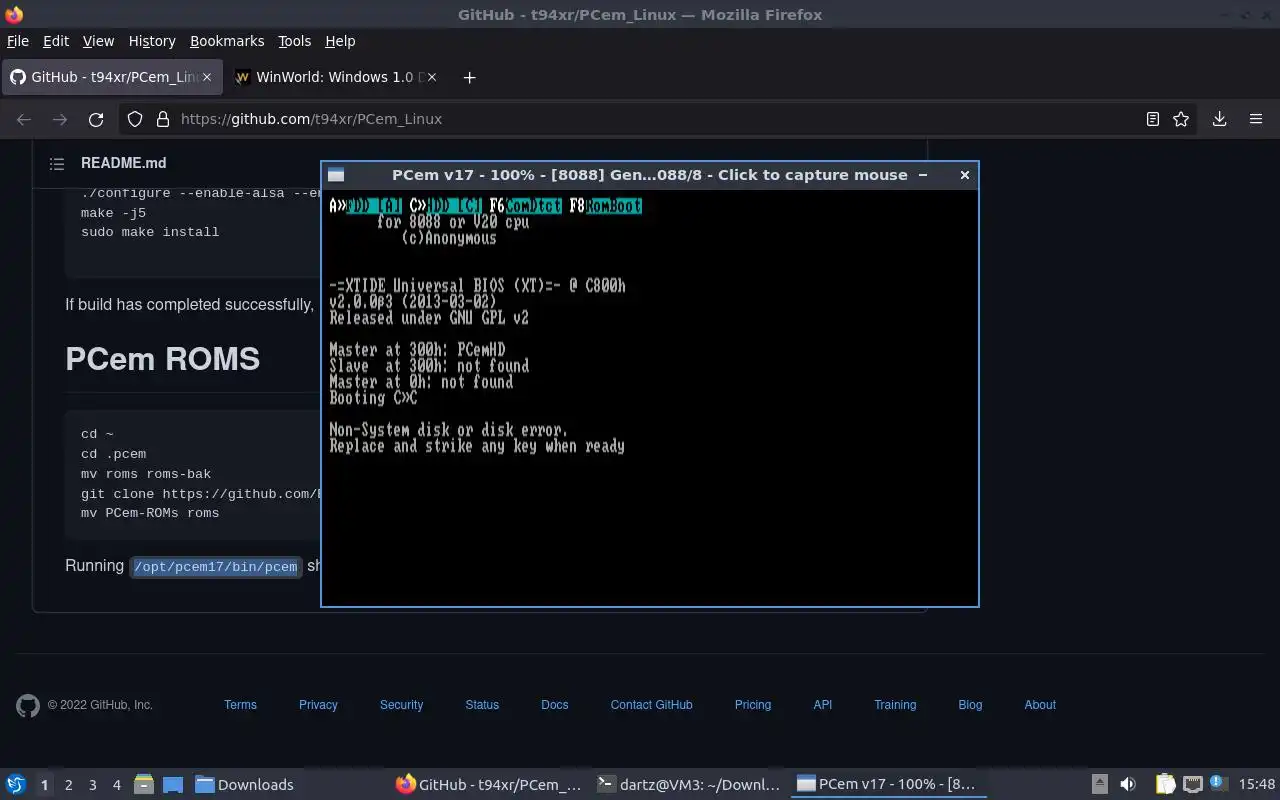The width and height of the screenshot is (1280, 800).
Task: Show hidden tray icons arrow
Action: click(1099, 785)
